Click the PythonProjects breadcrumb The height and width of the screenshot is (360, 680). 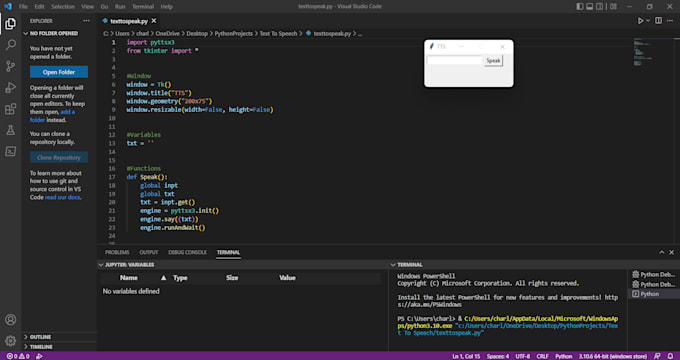(x=233, y=33)
